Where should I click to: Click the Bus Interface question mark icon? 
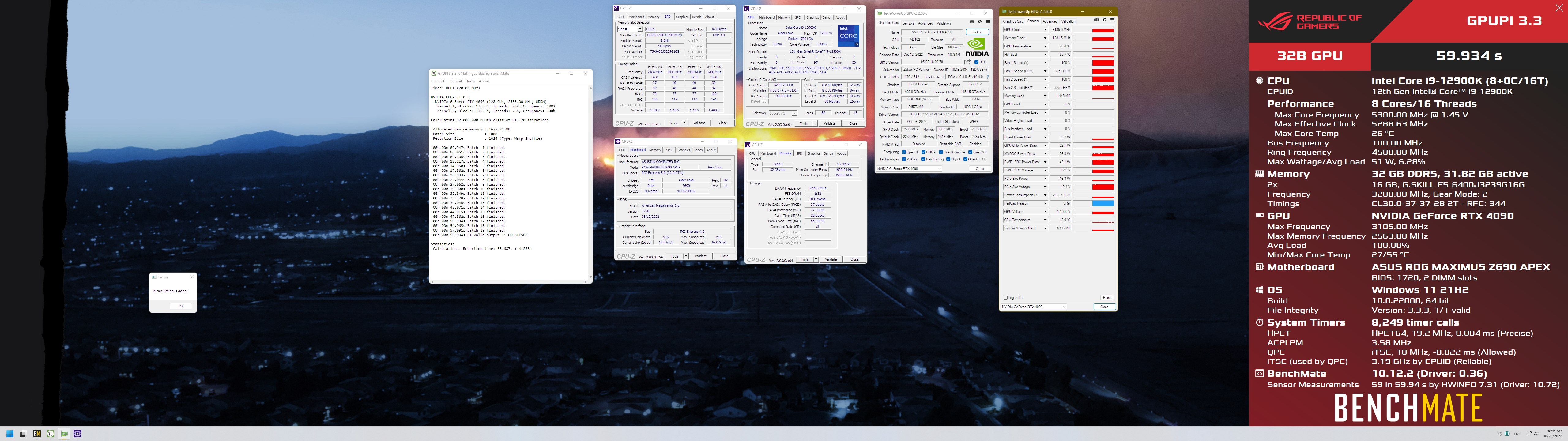point(987,77)
